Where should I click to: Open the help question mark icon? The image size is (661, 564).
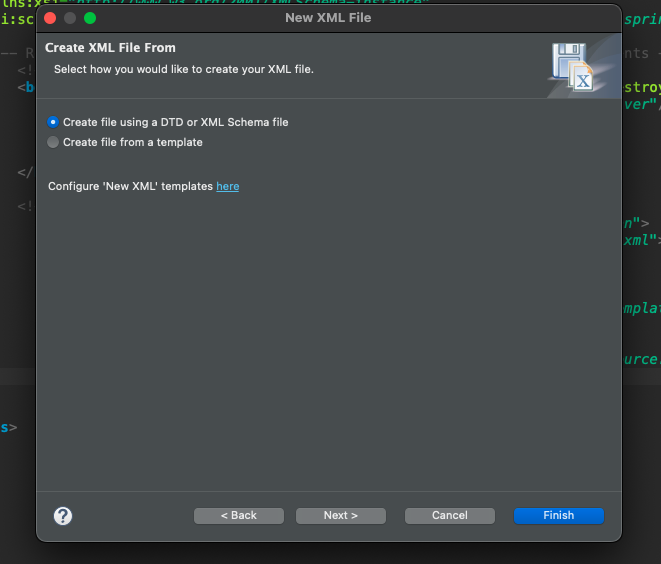tap(63, 516)
